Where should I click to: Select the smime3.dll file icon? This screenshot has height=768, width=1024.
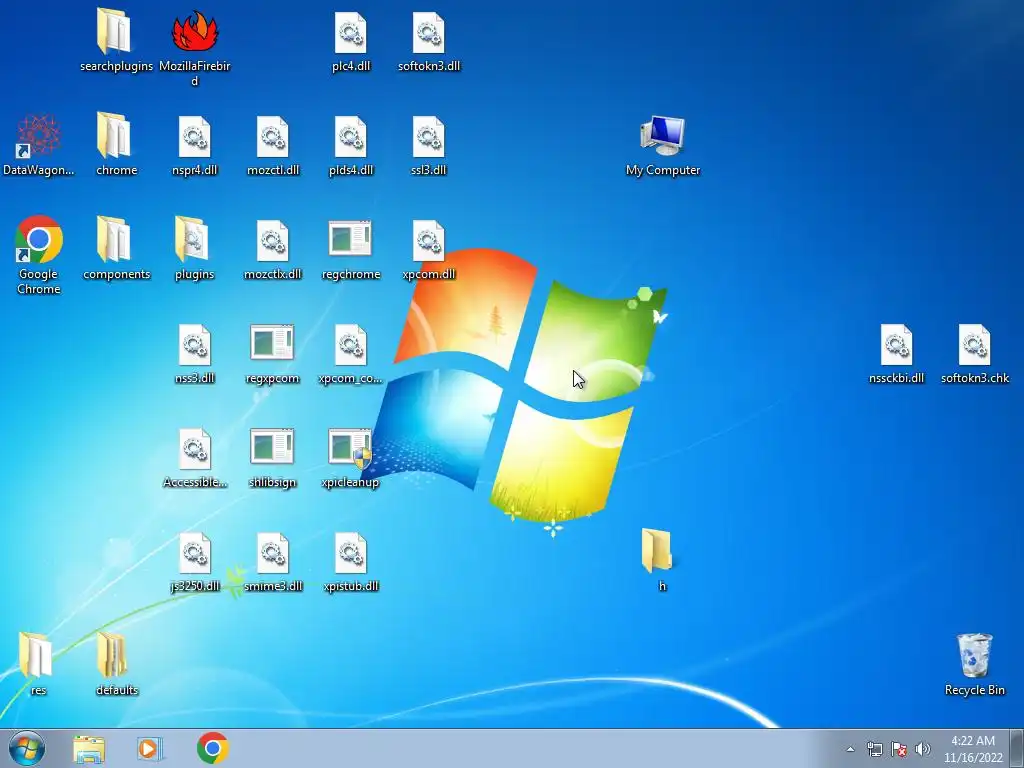click(272, 553)
